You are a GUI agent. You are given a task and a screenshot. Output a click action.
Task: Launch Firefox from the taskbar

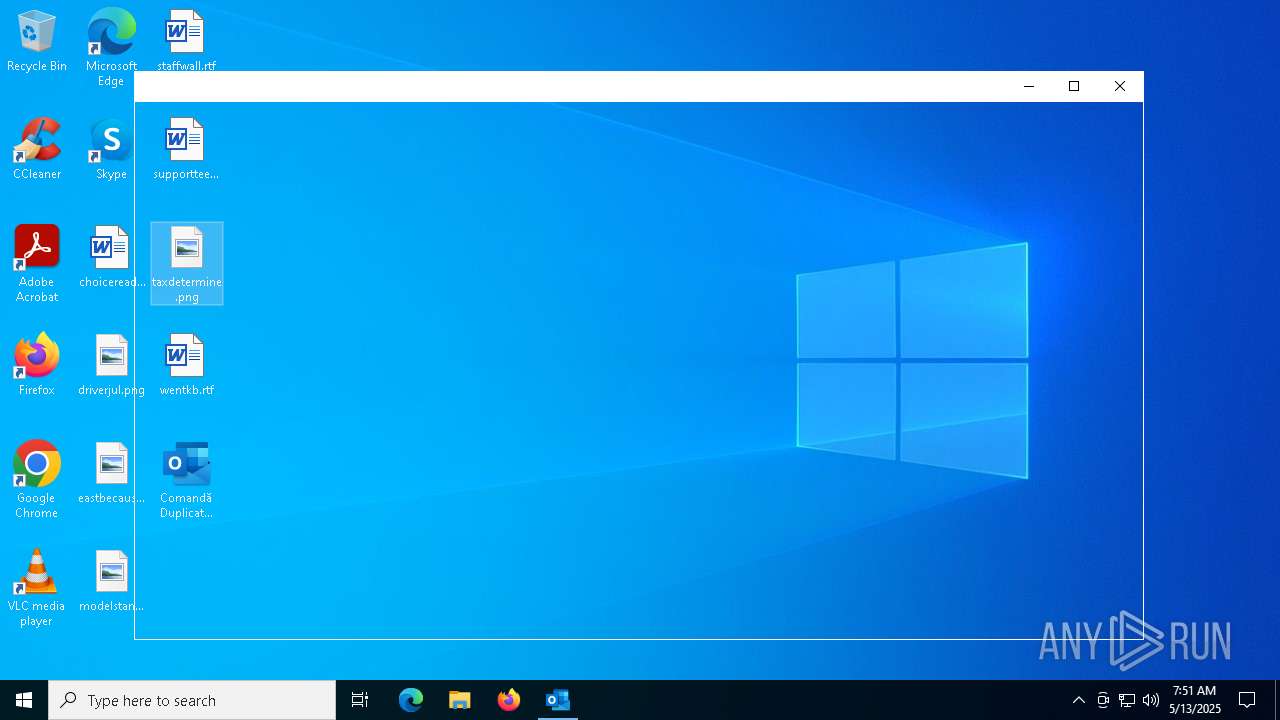509,700
